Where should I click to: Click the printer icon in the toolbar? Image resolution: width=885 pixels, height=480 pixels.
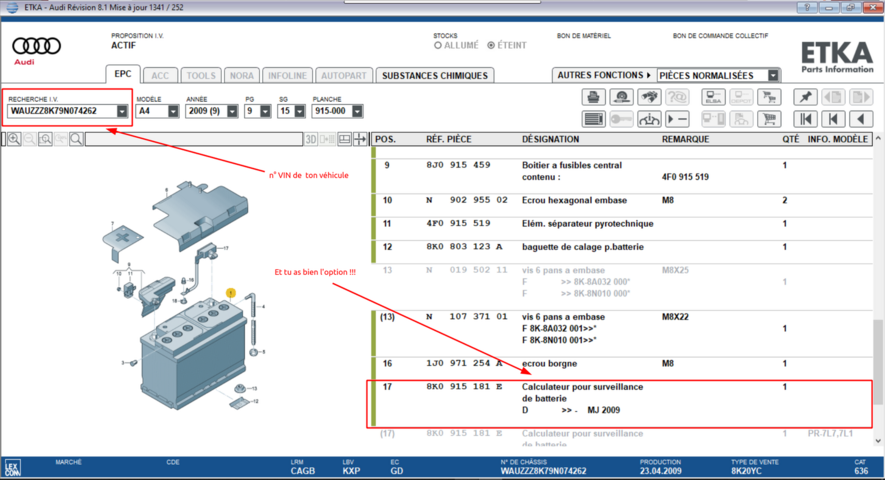(593, 97)
